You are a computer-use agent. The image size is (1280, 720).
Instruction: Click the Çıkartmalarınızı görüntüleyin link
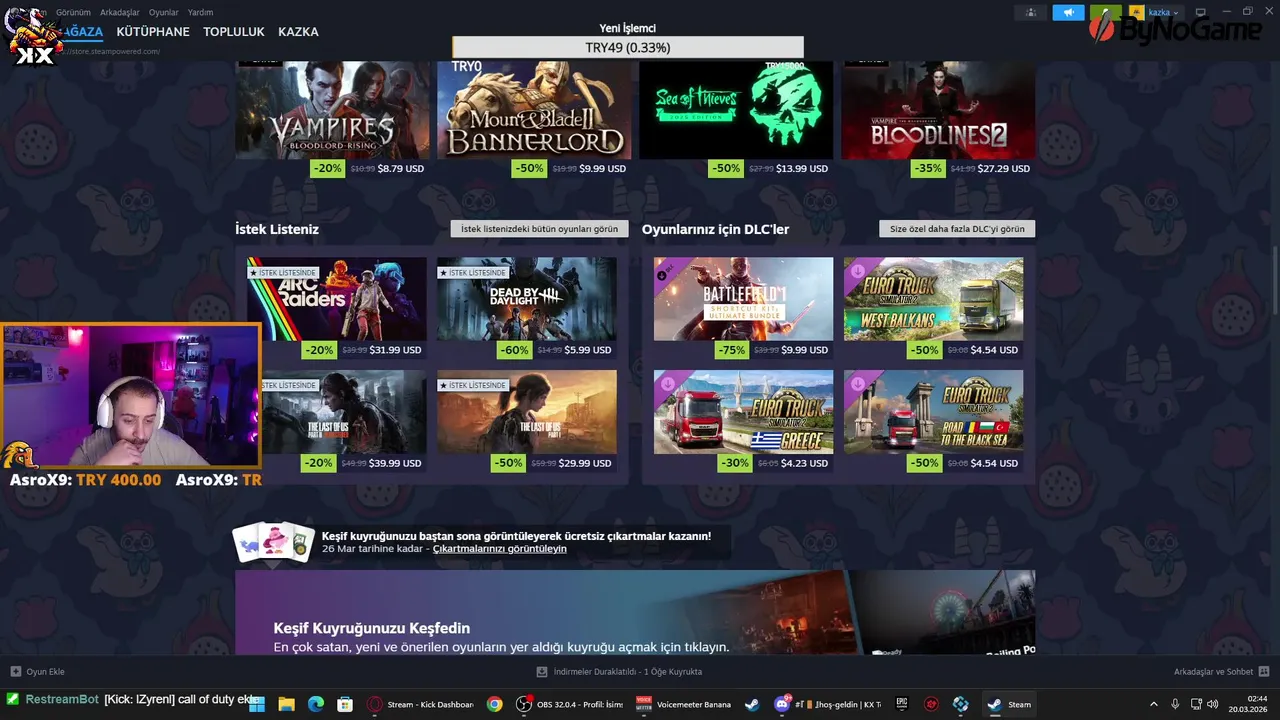pos(499,549)
